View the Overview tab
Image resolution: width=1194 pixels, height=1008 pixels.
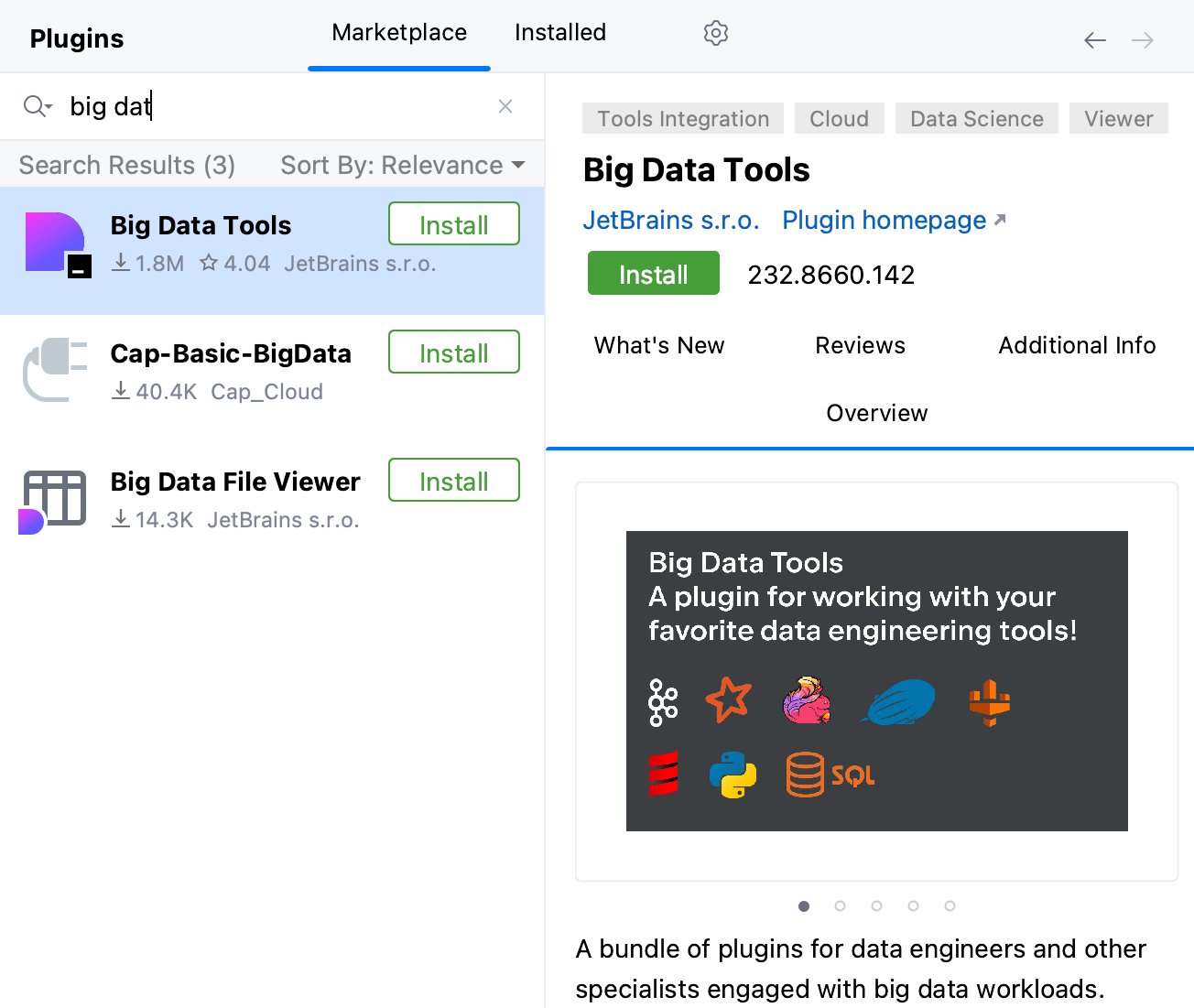pyautogui.click(x=876, y=413)
